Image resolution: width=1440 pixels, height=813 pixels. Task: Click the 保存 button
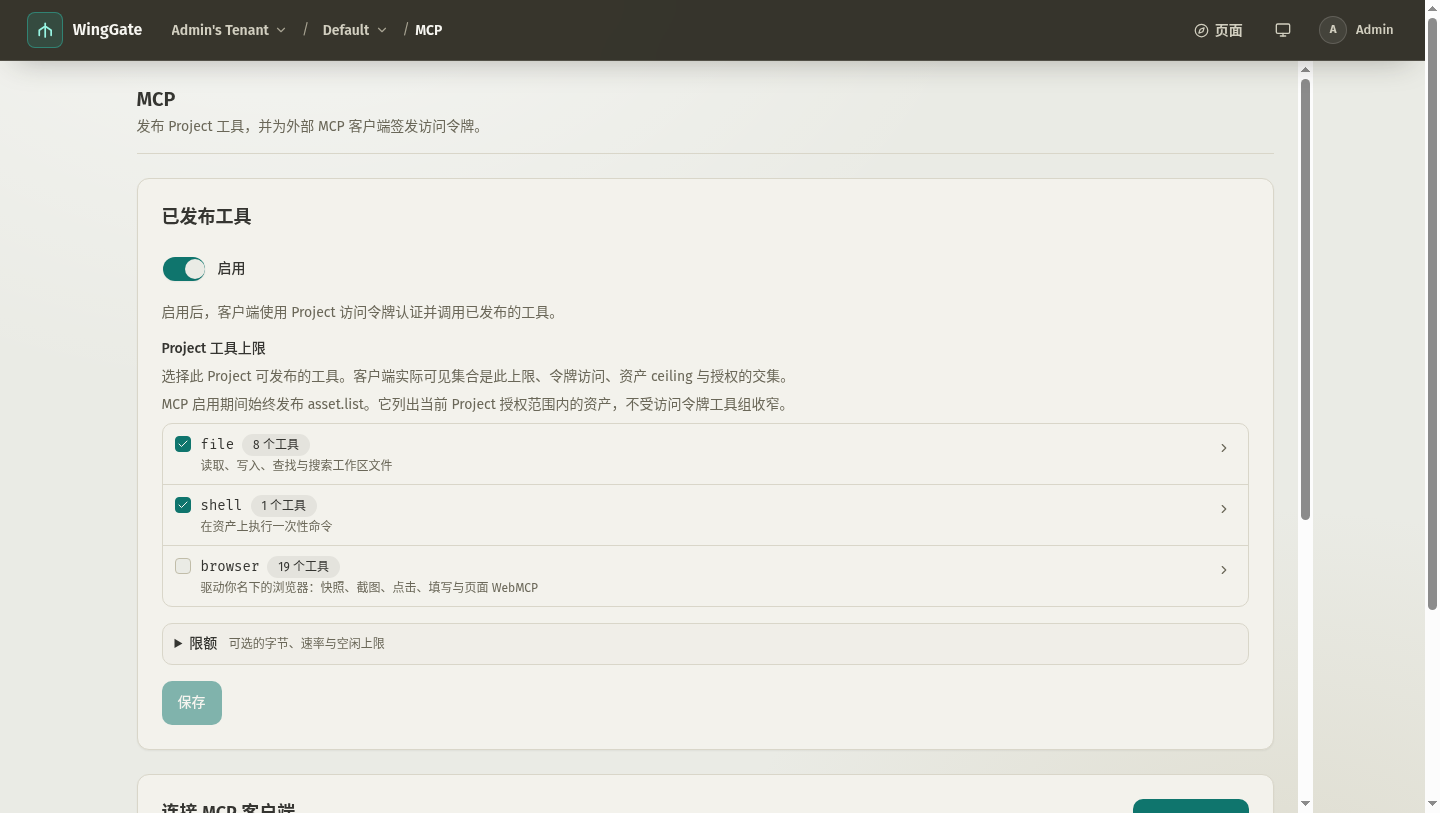(192, 703)
